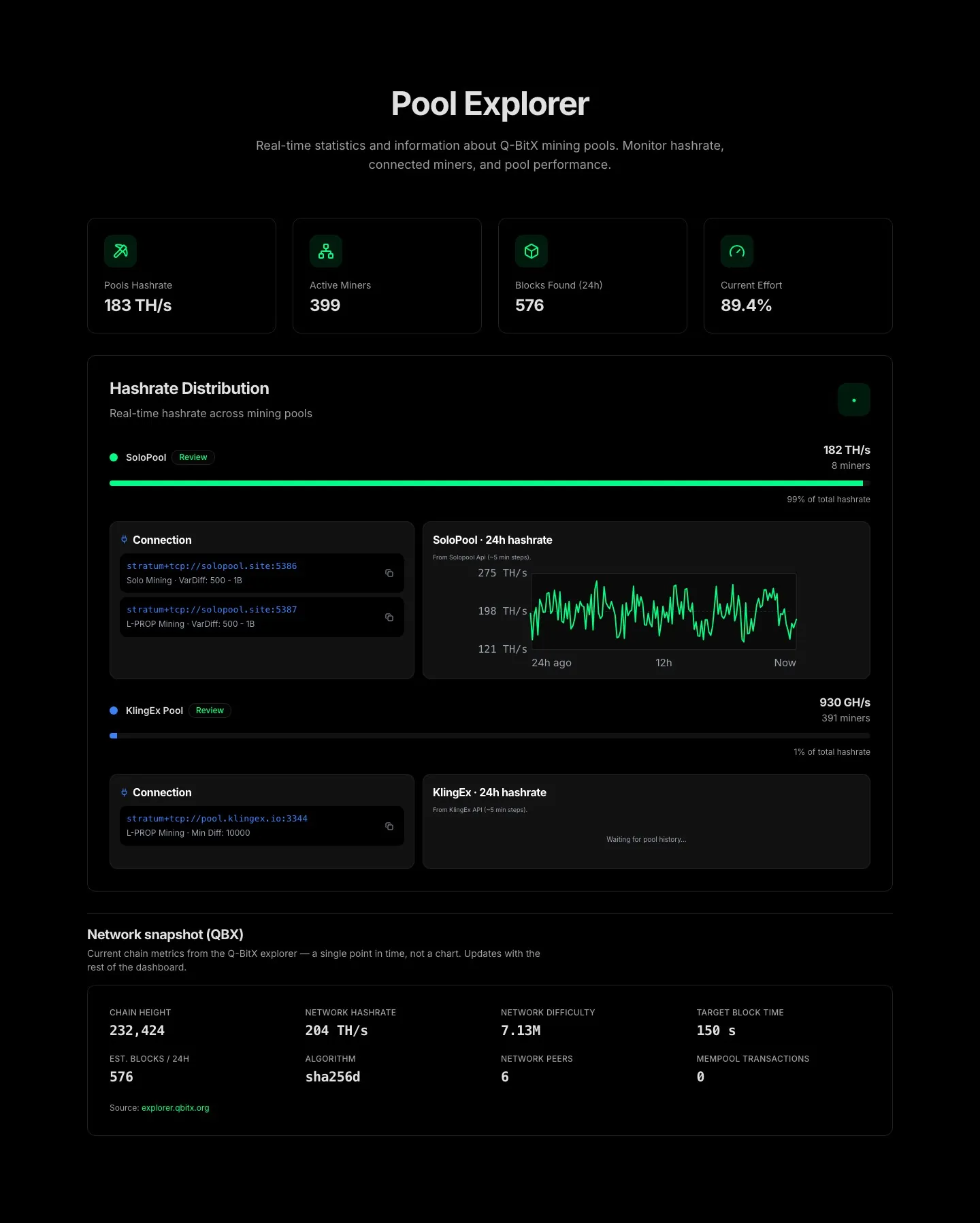Click the '8 miners' label
The height and width of the screenshot is (1223, 980).
pos(851,466)
